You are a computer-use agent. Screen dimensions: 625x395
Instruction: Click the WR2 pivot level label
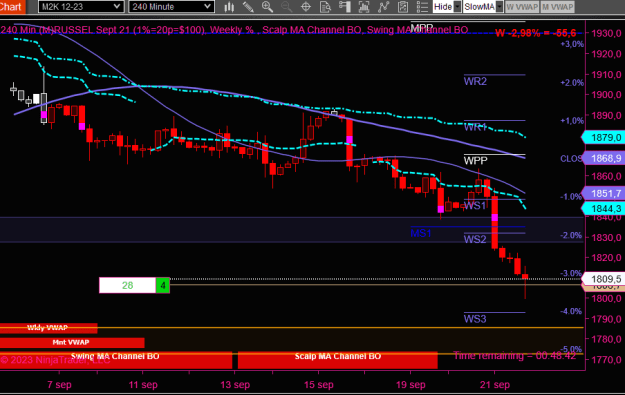475,81
